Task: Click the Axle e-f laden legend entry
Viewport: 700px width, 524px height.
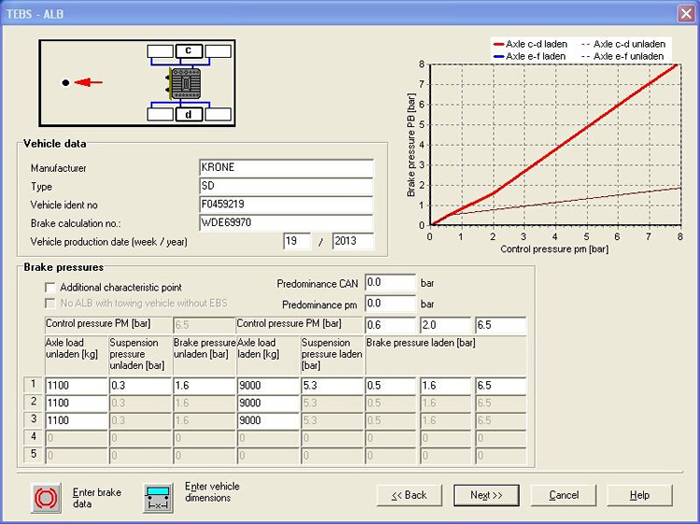Action: click(529, 57)
